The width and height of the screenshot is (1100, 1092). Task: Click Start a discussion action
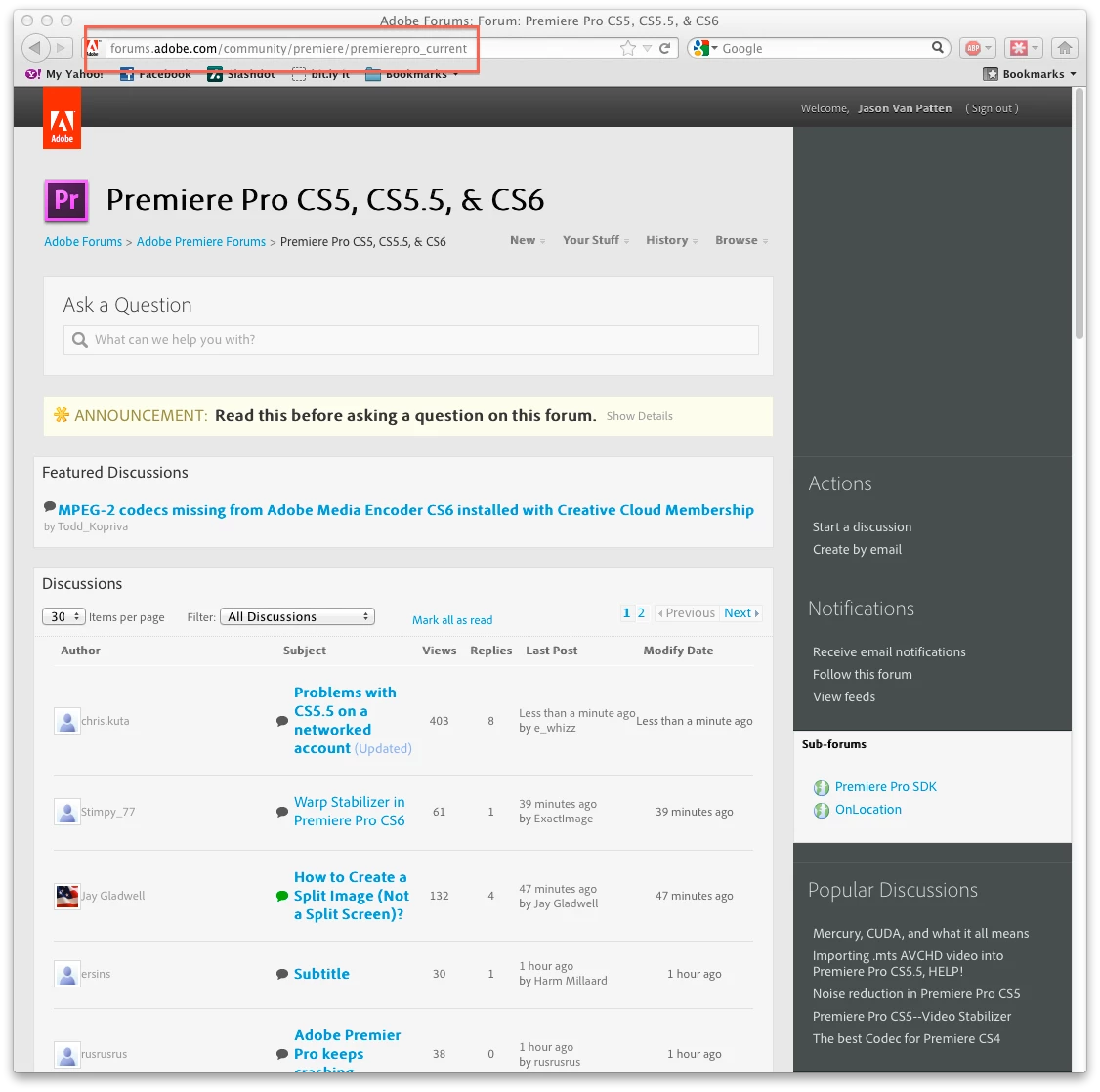click(862, 527)
